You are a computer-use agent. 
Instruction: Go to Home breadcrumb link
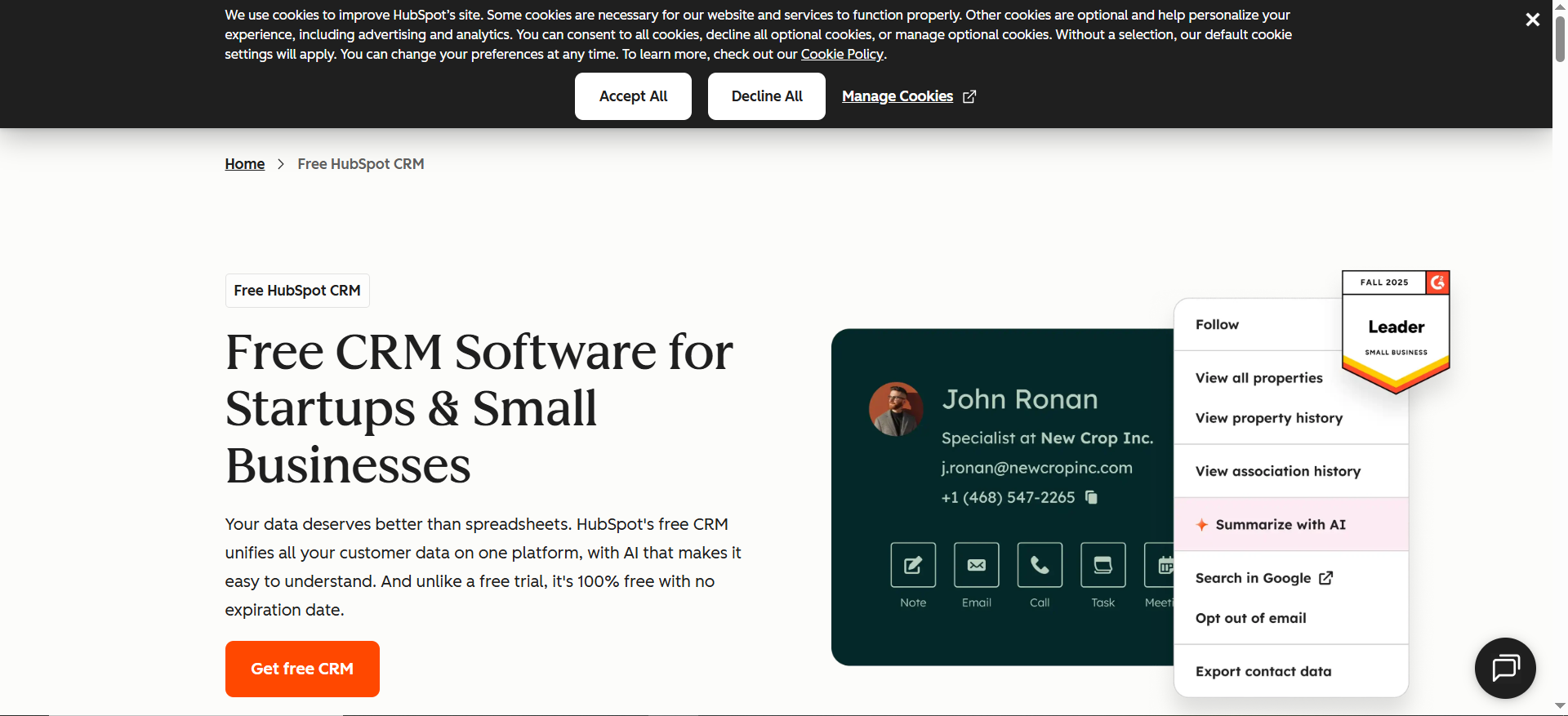(x=245, y=164)
